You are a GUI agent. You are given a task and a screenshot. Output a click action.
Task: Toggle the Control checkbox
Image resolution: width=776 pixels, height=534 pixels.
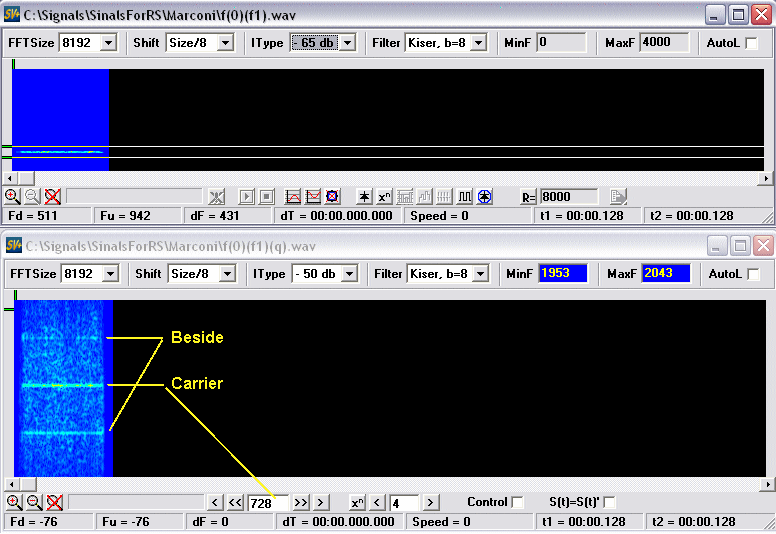[517, 502]
